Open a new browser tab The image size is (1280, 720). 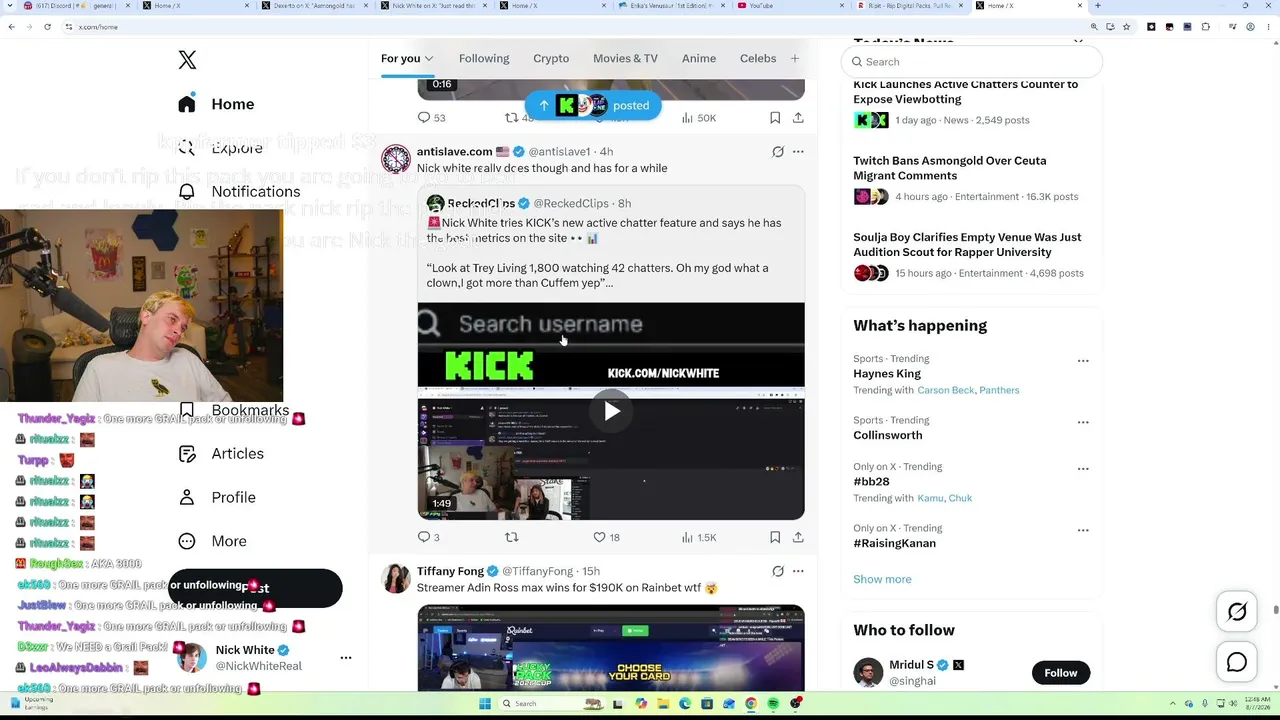pyautogui.click(x=1097, y=6)
